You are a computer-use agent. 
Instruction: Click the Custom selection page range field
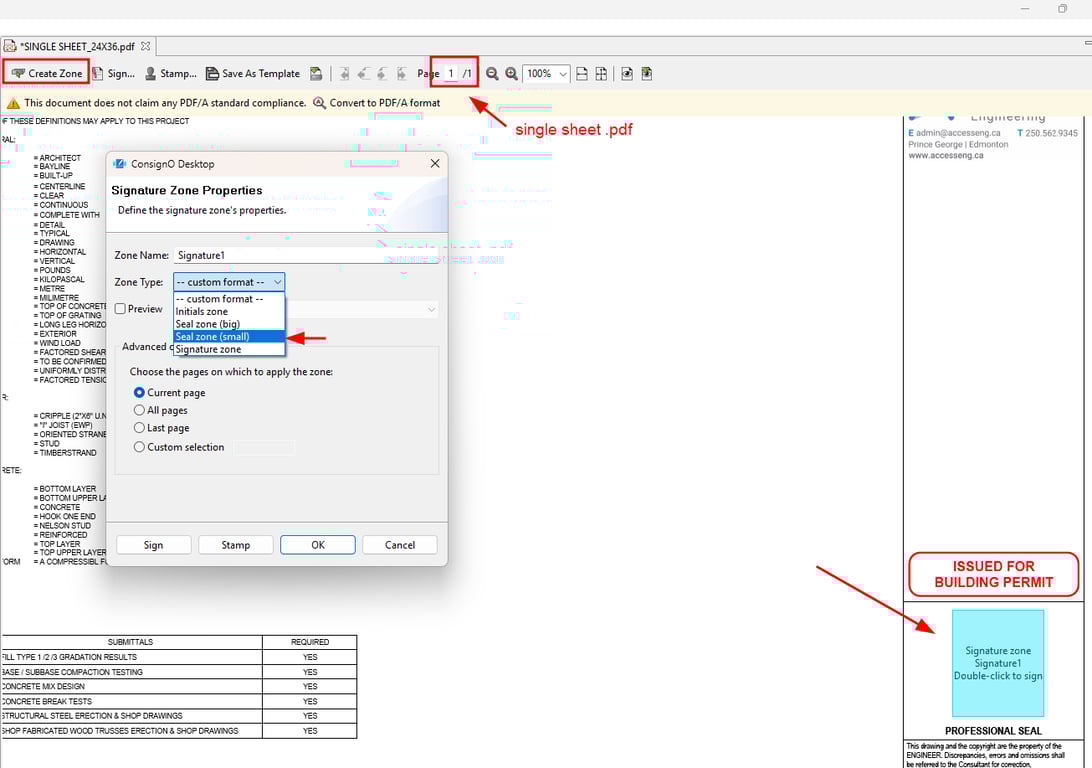click(x=264, y=447)
